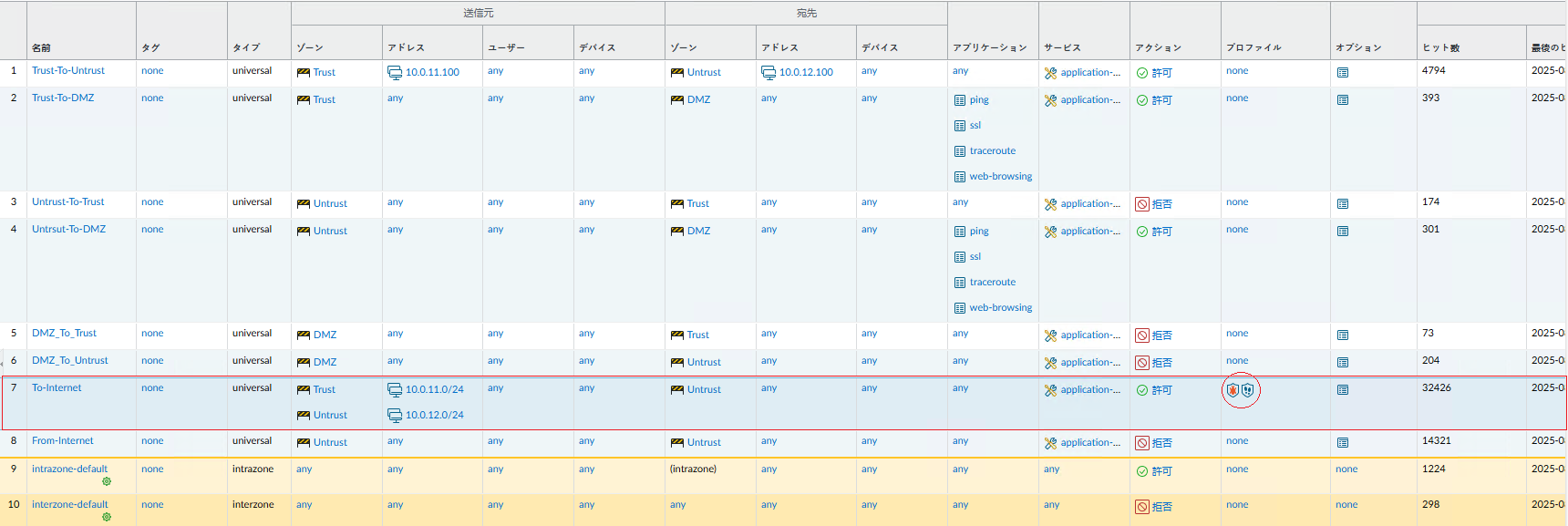The image size is (1568, 526).
Task: Click the web-browsing application in Untrsut-To-DMZ rule
Action: point(1000,308)
